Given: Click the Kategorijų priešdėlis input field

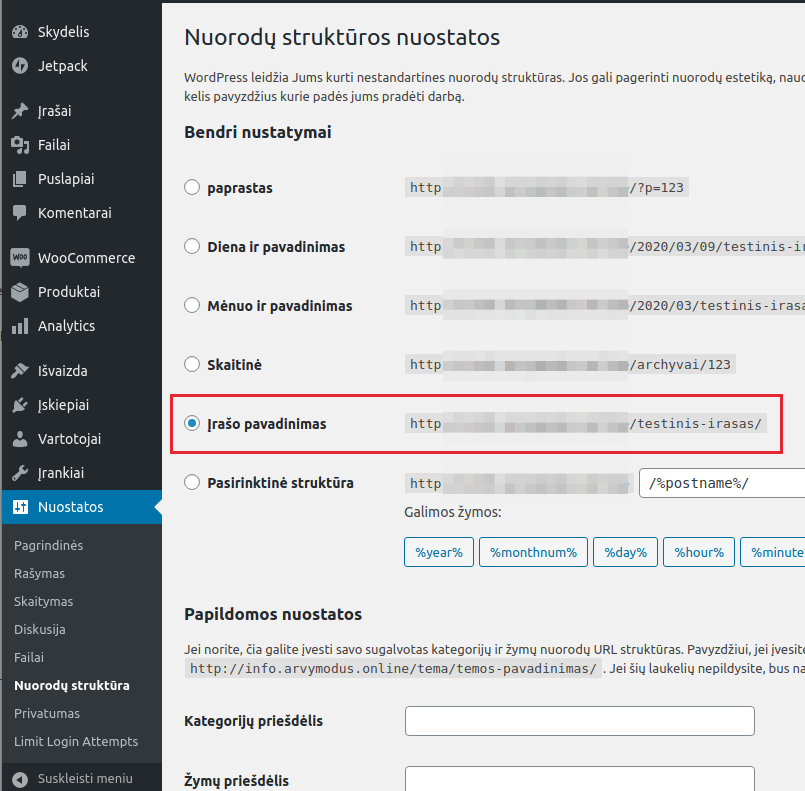Looking at the screenshot, I should pyautogui.click(x=579, y=721).
